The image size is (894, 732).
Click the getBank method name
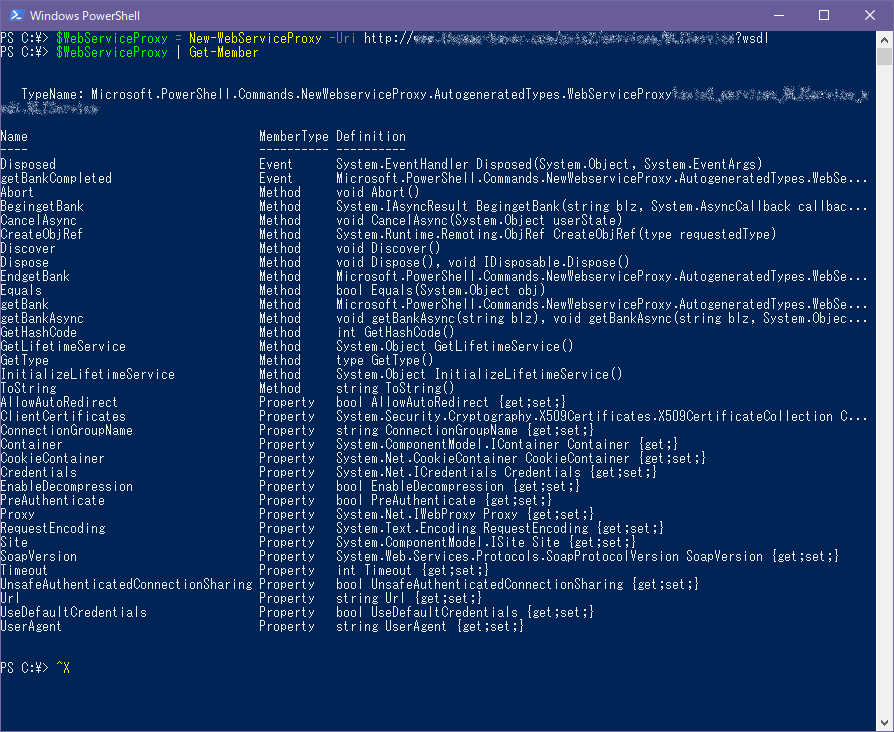pyautogui.click(x=25, y=304)
